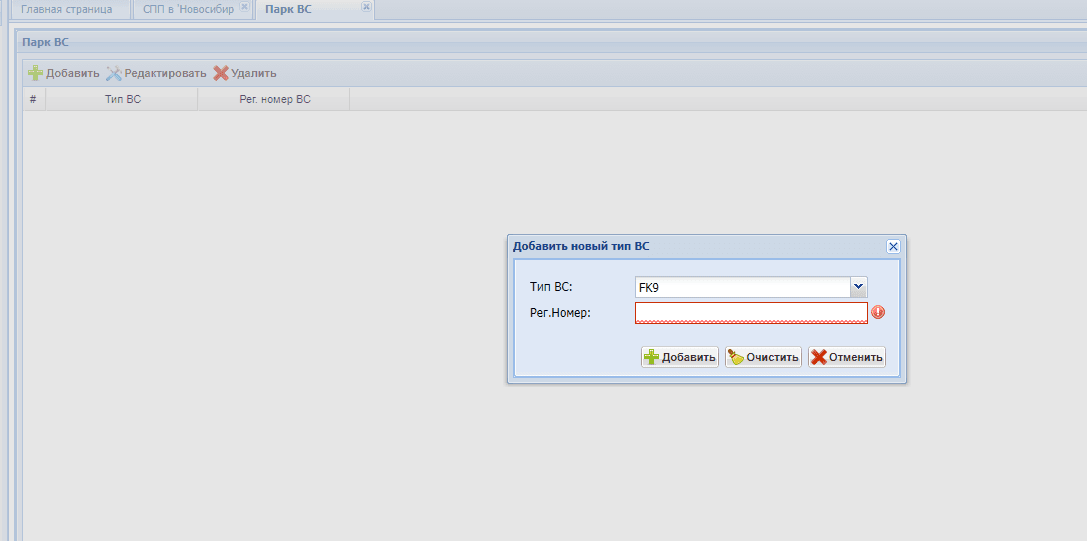
Task: Click the 'Добавить новый тип ВС' title bar
Action: tap(690, 246)
